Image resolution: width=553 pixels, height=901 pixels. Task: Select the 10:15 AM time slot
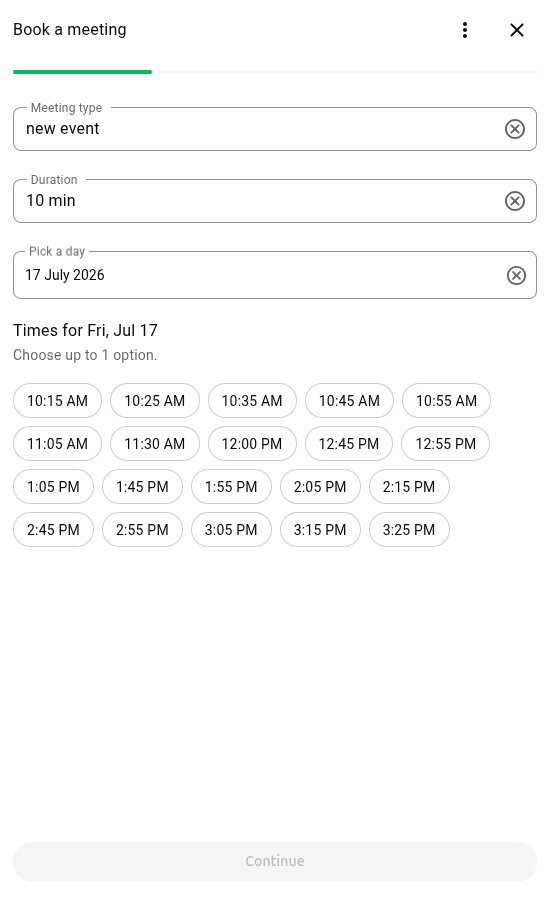tap(57, 401)
